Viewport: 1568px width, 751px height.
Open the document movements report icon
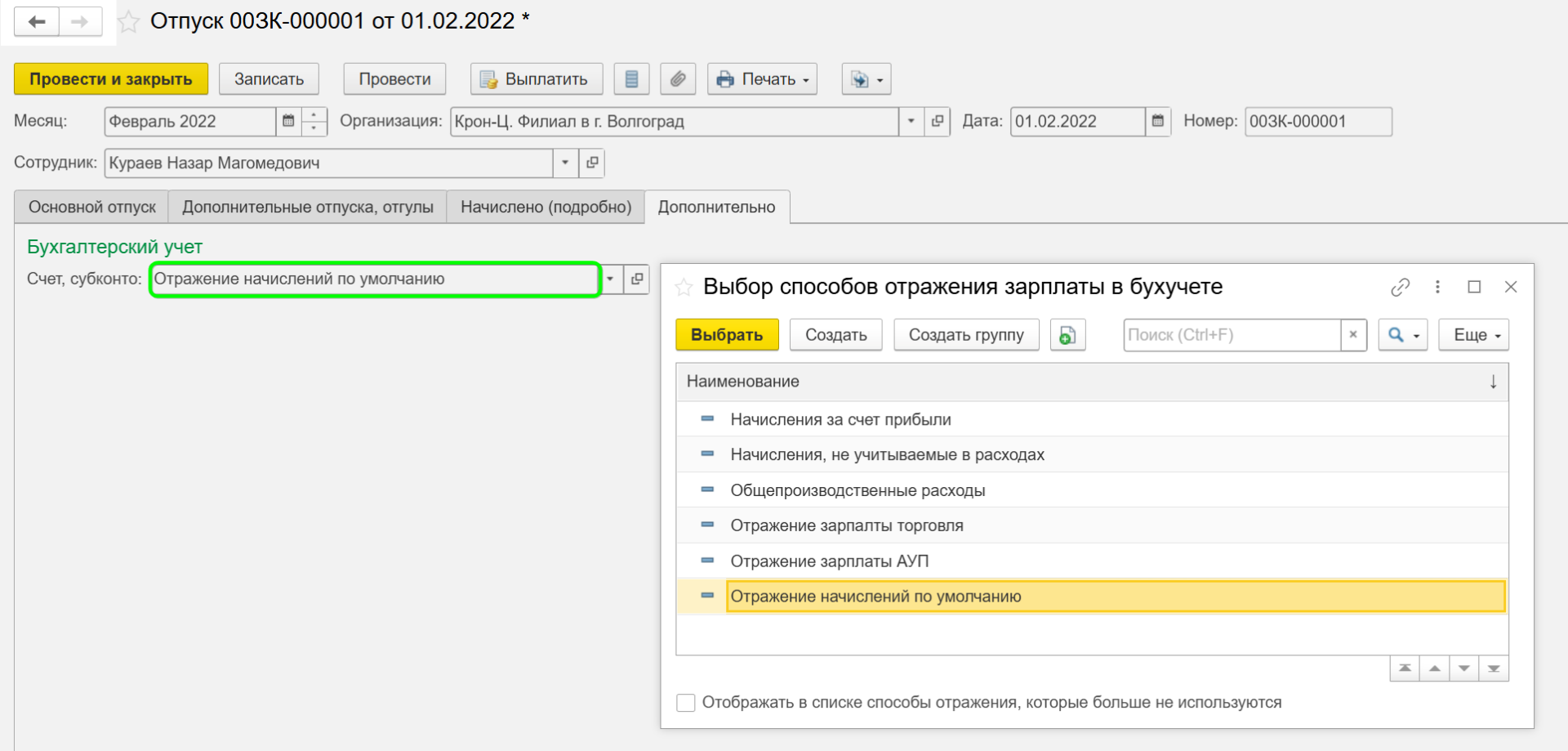(x=631, y=79)
